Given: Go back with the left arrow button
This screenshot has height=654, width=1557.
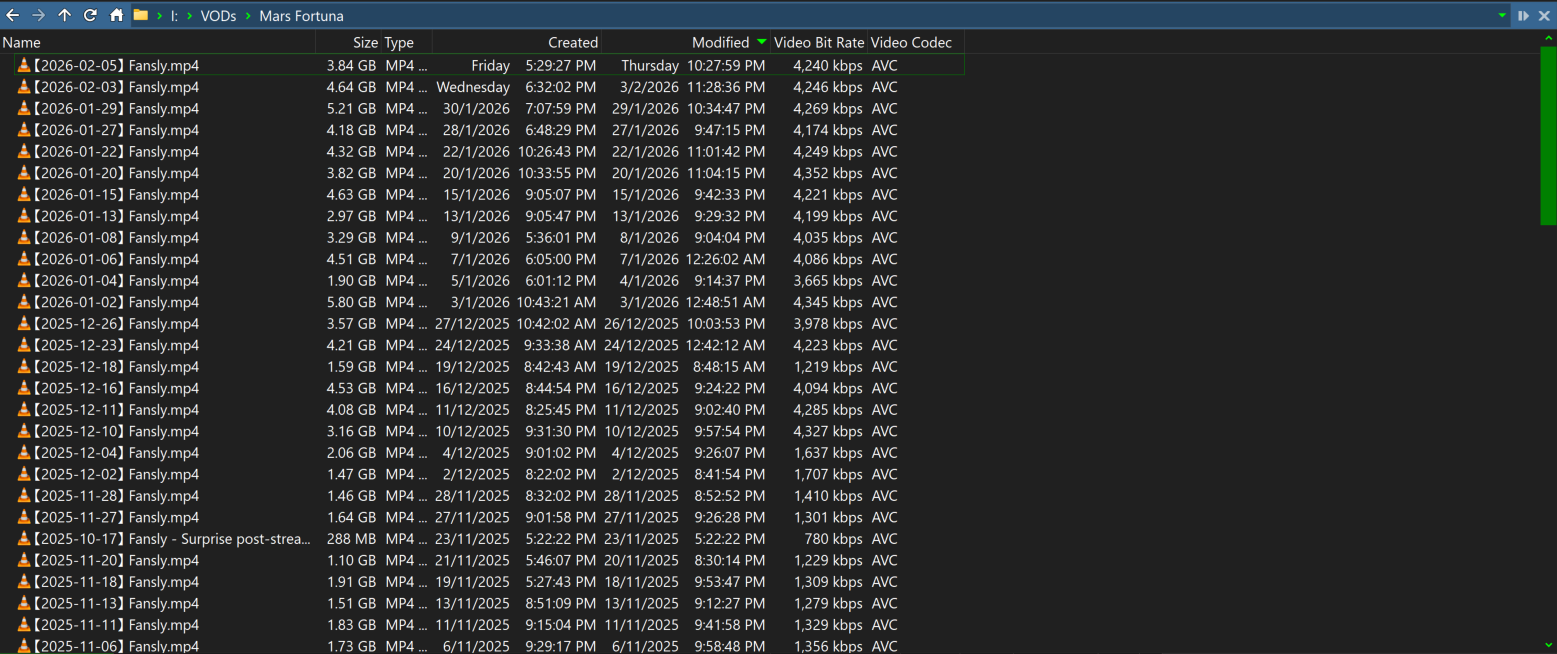Looking at the screenshot, I should 12,15.
